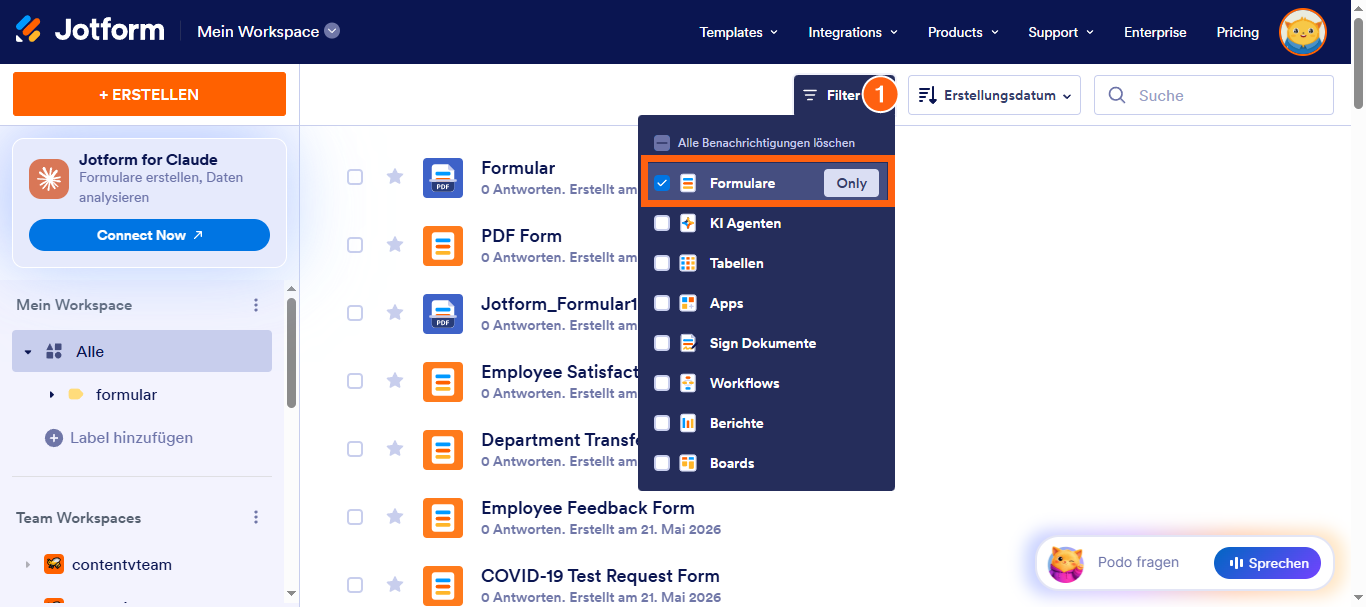Open the COVID-19 Test Request Form title

pos(600,576)
